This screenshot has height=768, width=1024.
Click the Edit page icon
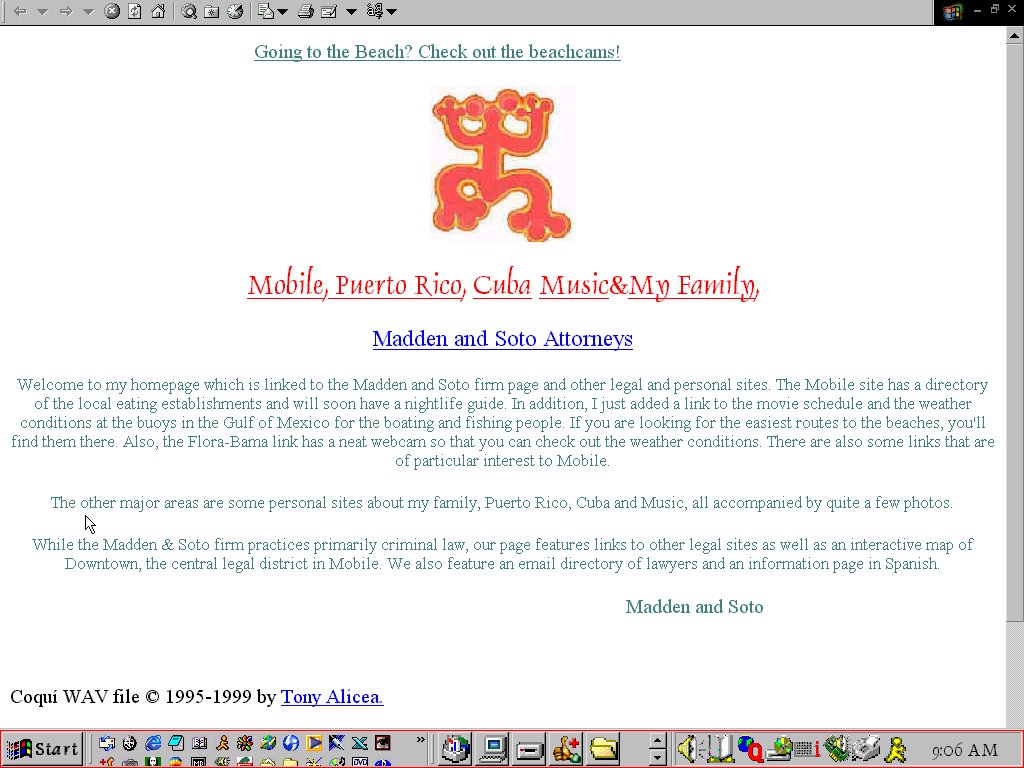click(330, 12)
